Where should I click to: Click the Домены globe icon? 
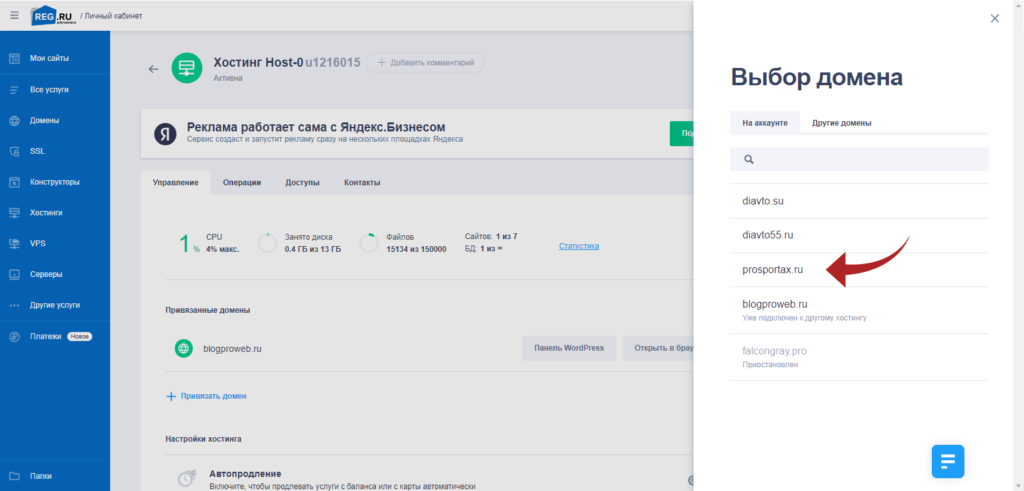14,121
